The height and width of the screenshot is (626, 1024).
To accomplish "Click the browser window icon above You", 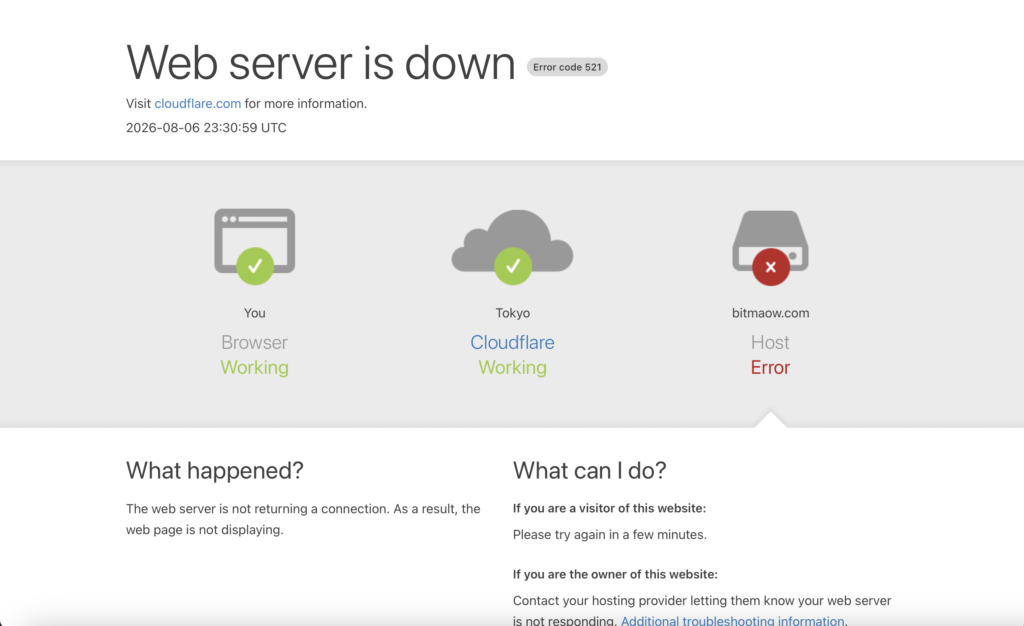I will 255,242.
